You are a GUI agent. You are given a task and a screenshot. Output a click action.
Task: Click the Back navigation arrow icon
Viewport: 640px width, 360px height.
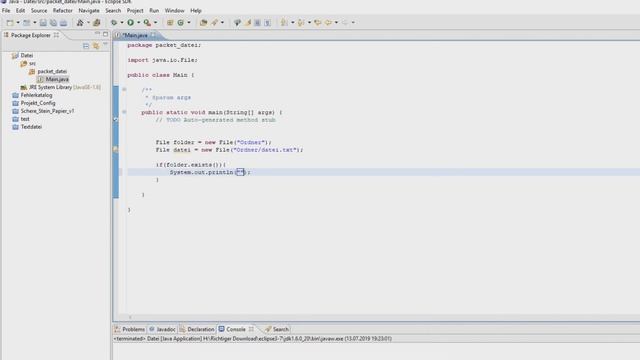click(x=328, y=23)
